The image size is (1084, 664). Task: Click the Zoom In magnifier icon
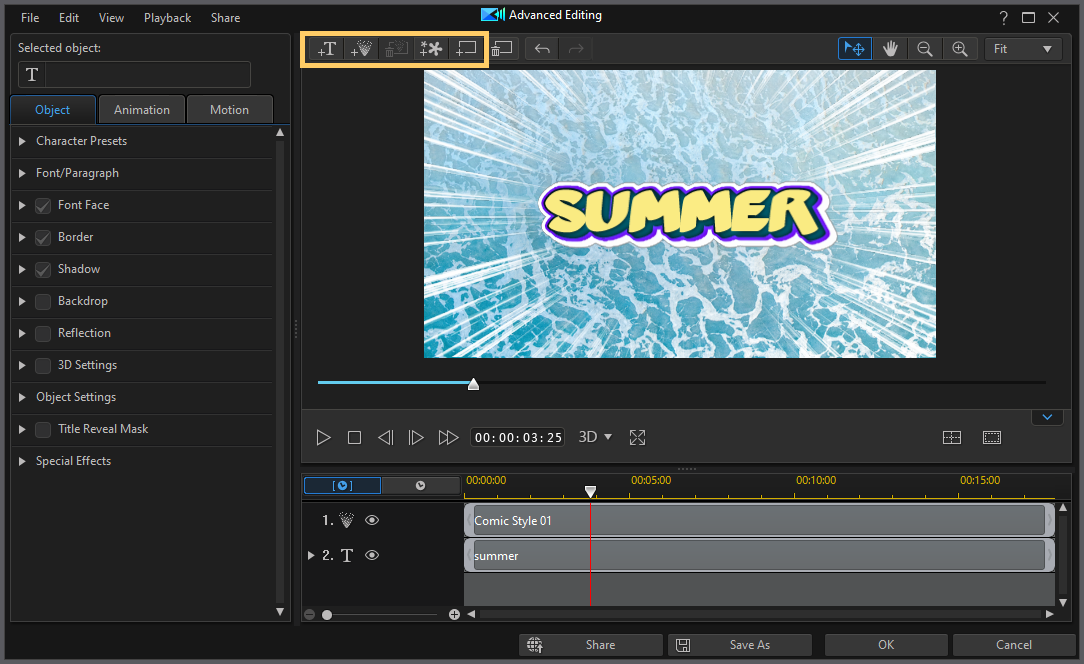(960, 48)
